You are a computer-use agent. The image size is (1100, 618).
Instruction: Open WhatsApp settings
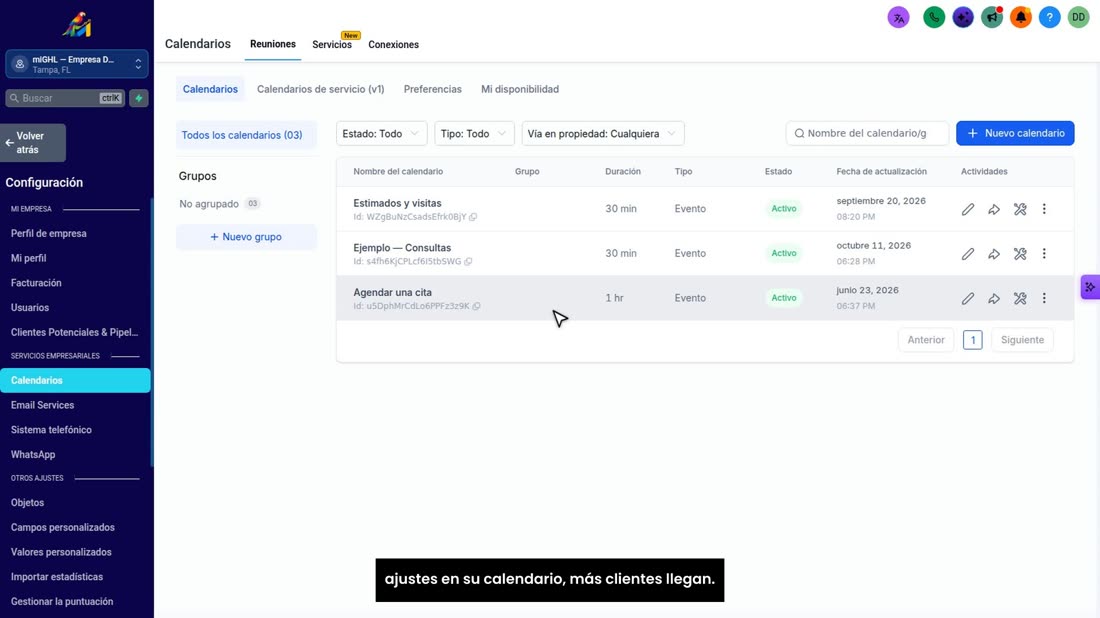pyautogui.click(x=33, y=455)
